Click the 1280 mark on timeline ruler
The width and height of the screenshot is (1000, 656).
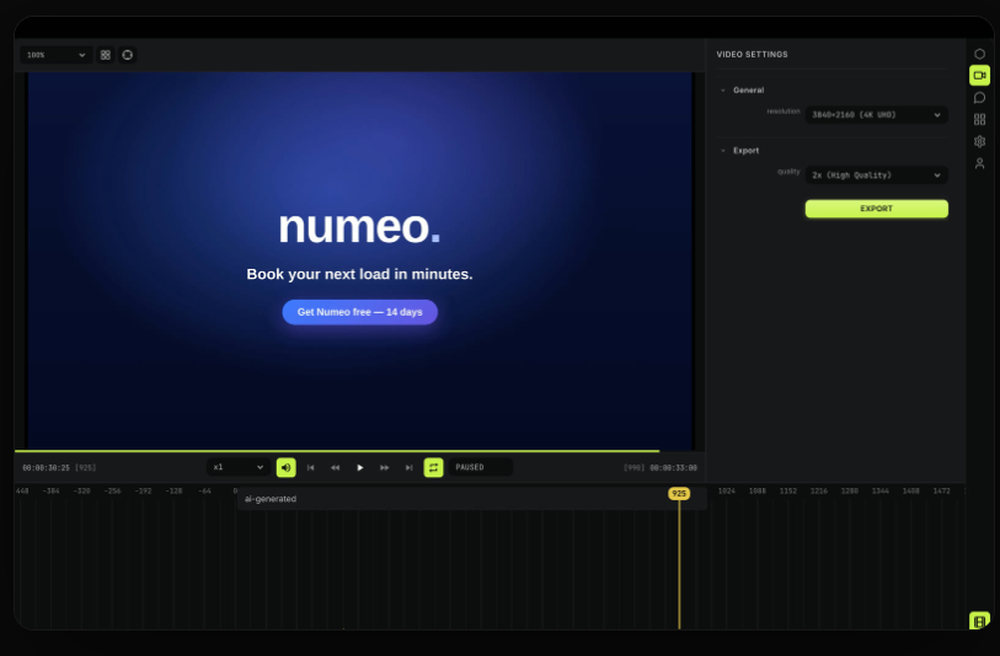coord(849,491)
